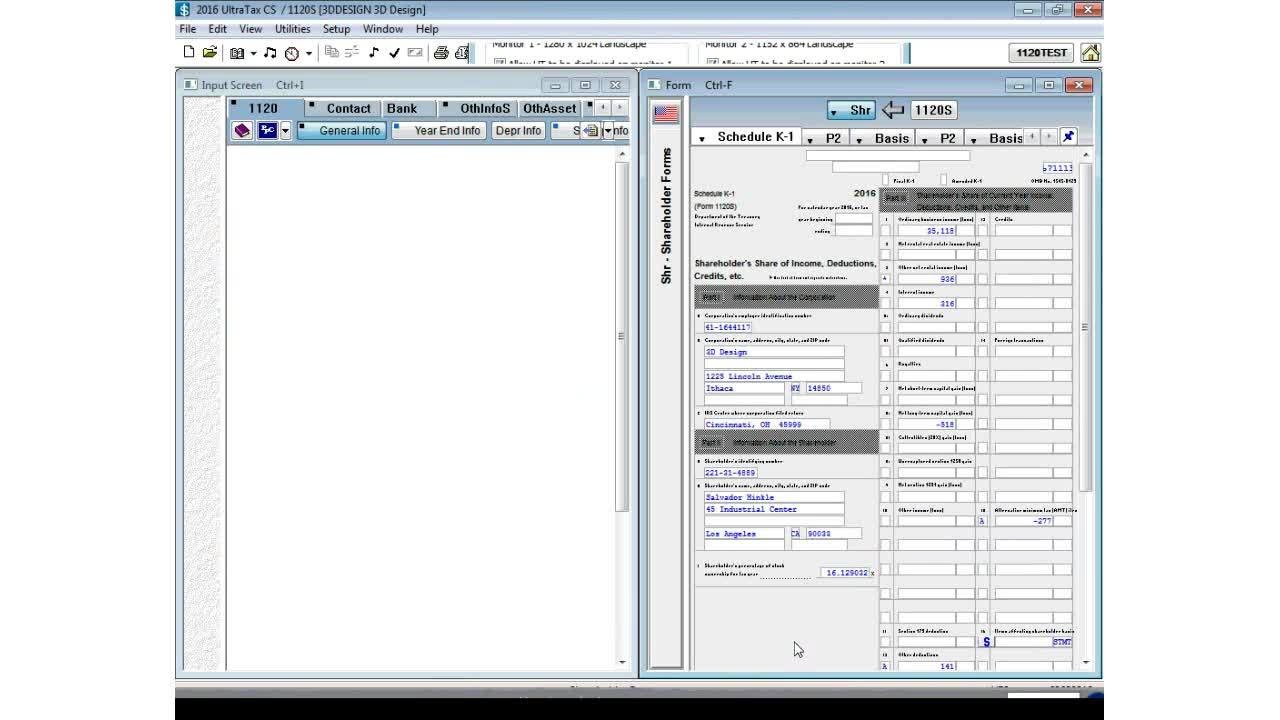The height and width of the screenshot is (720, 1280).
Task: Click the checkmark icon in toolbar
Action: (x=394, y=53)
